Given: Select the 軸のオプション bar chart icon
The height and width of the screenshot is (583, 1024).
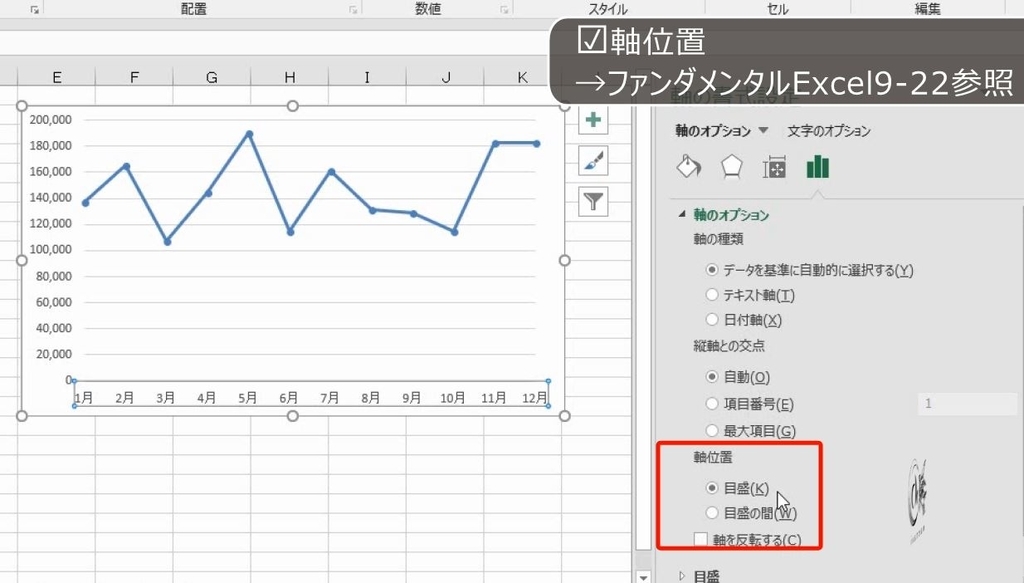Looking at the screenshot, I should pos(817,167).
